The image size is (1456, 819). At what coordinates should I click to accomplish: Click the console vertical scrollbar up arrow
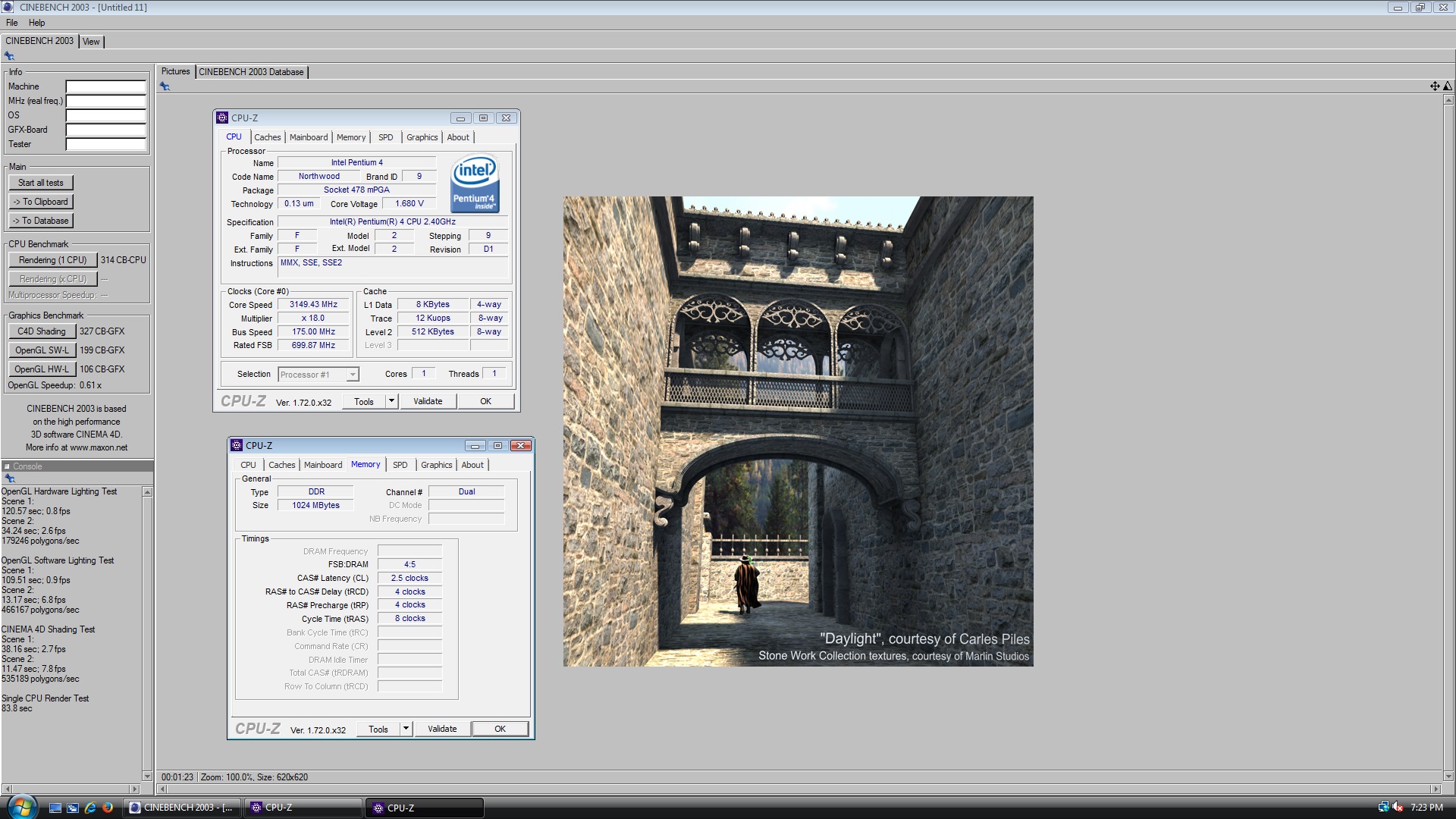(x=147, y=492)
